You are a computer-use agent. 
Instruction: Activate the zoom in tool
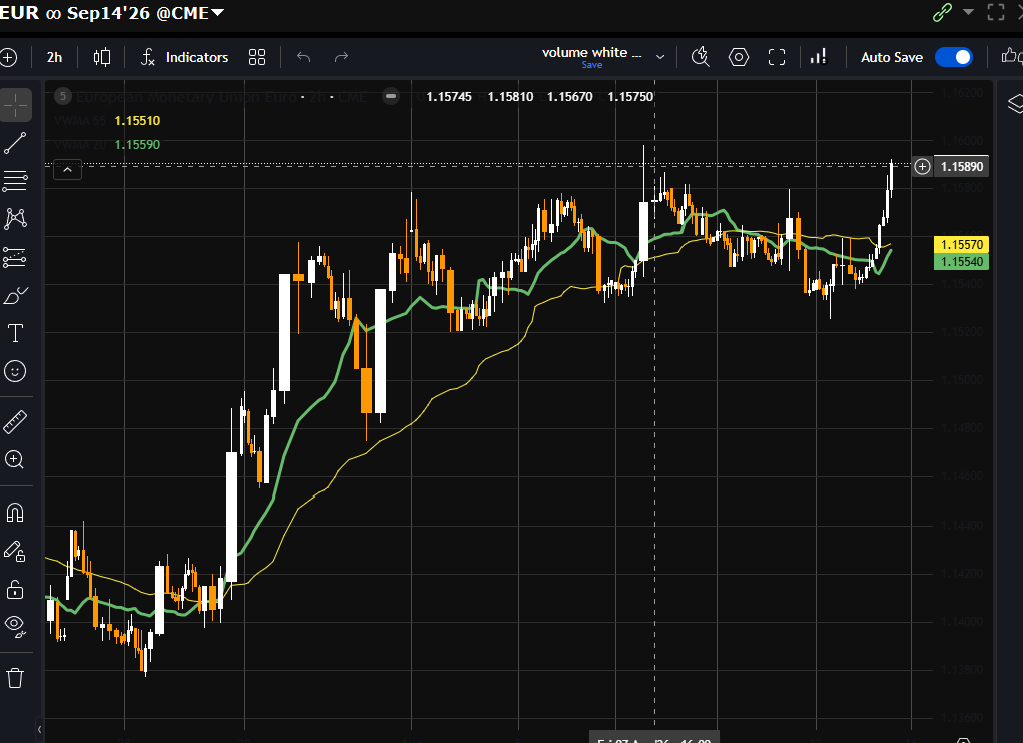point(15,460)
